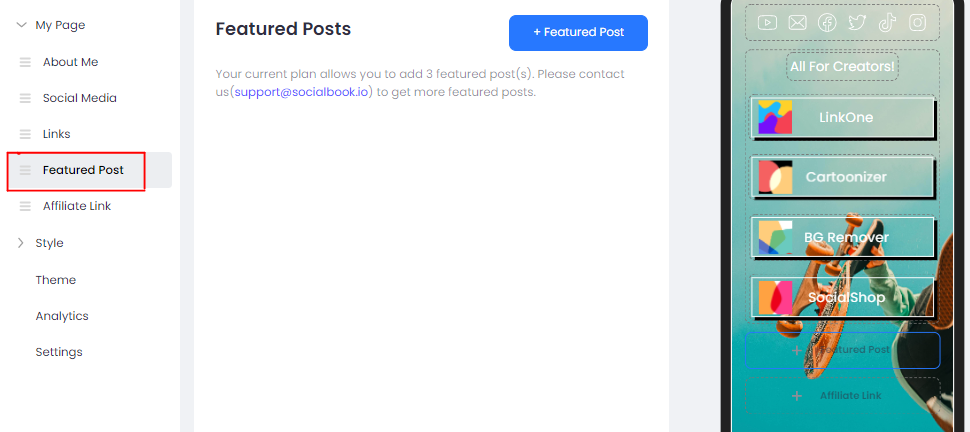The height and width of the screenshot is (432, 970).
Task: Click the Instagram icon in the preview
Action: 917,22
